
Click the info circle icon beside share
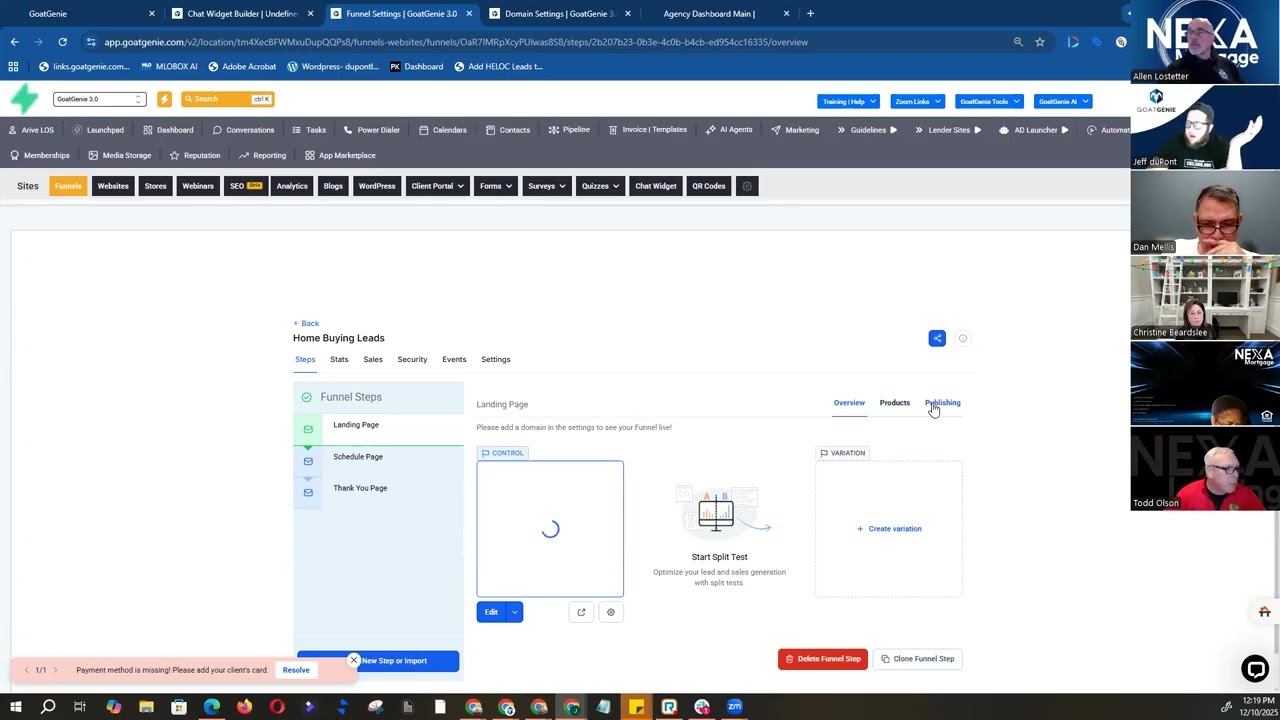click(963, 338)
